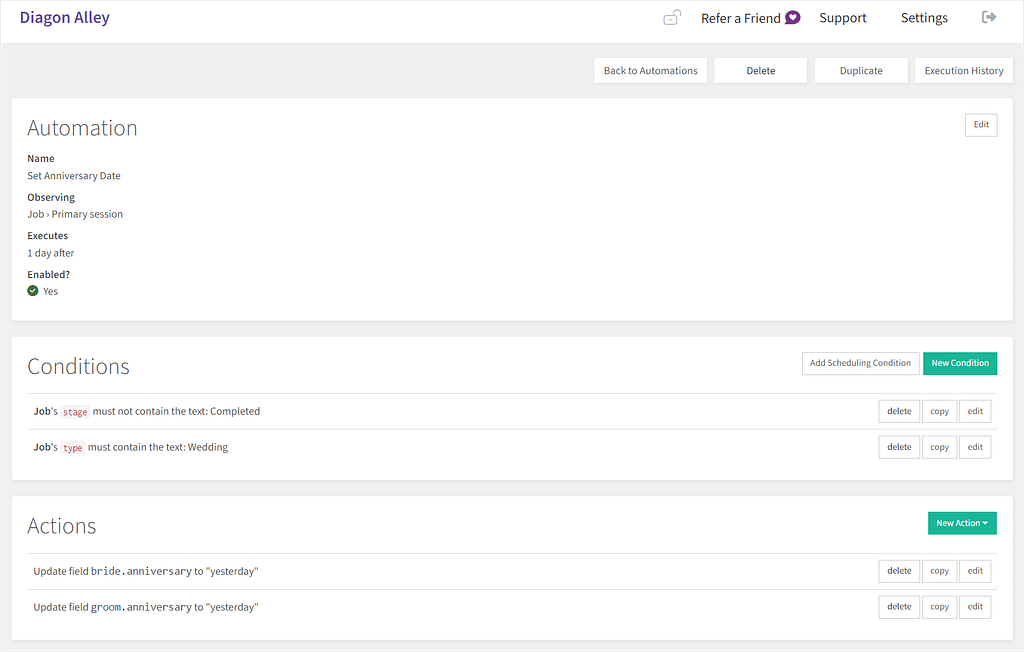Edit the Set Anniversary Date automation
Image resolution: width=1024 pixels, height=652 pixels.
(x=980, y=124)
